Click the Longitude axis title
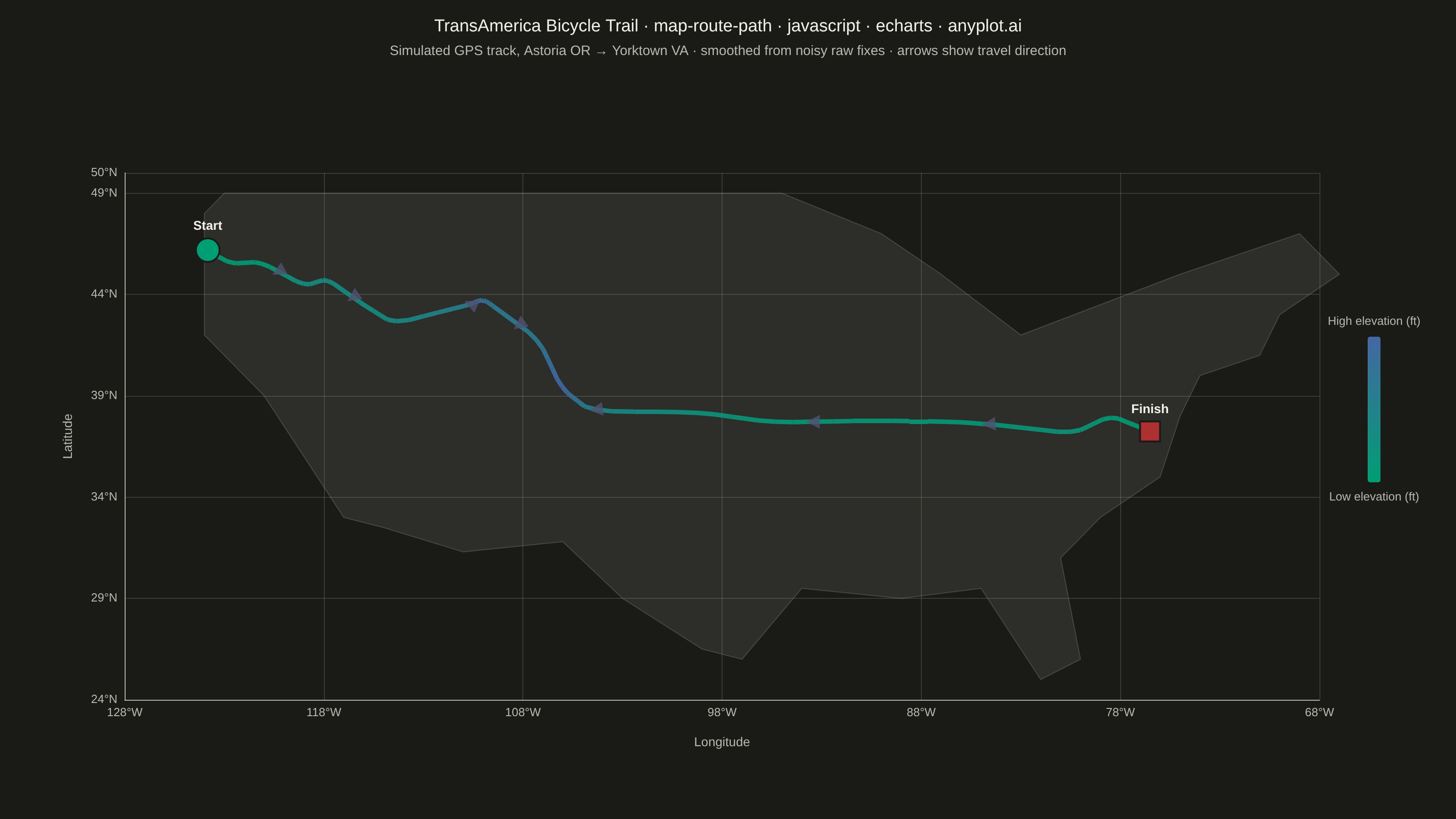1456x819 pixels. click(722, 742)
